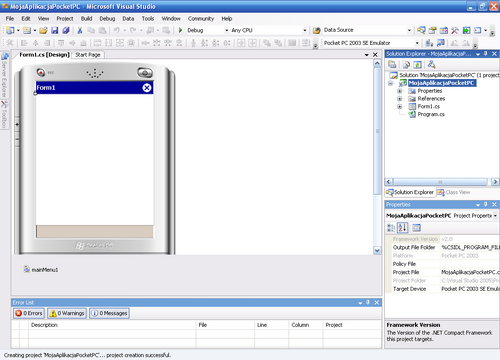500x360 pixels.
Task: Select Alphabetical sort in Properties panel
Action: pos(403,228)
